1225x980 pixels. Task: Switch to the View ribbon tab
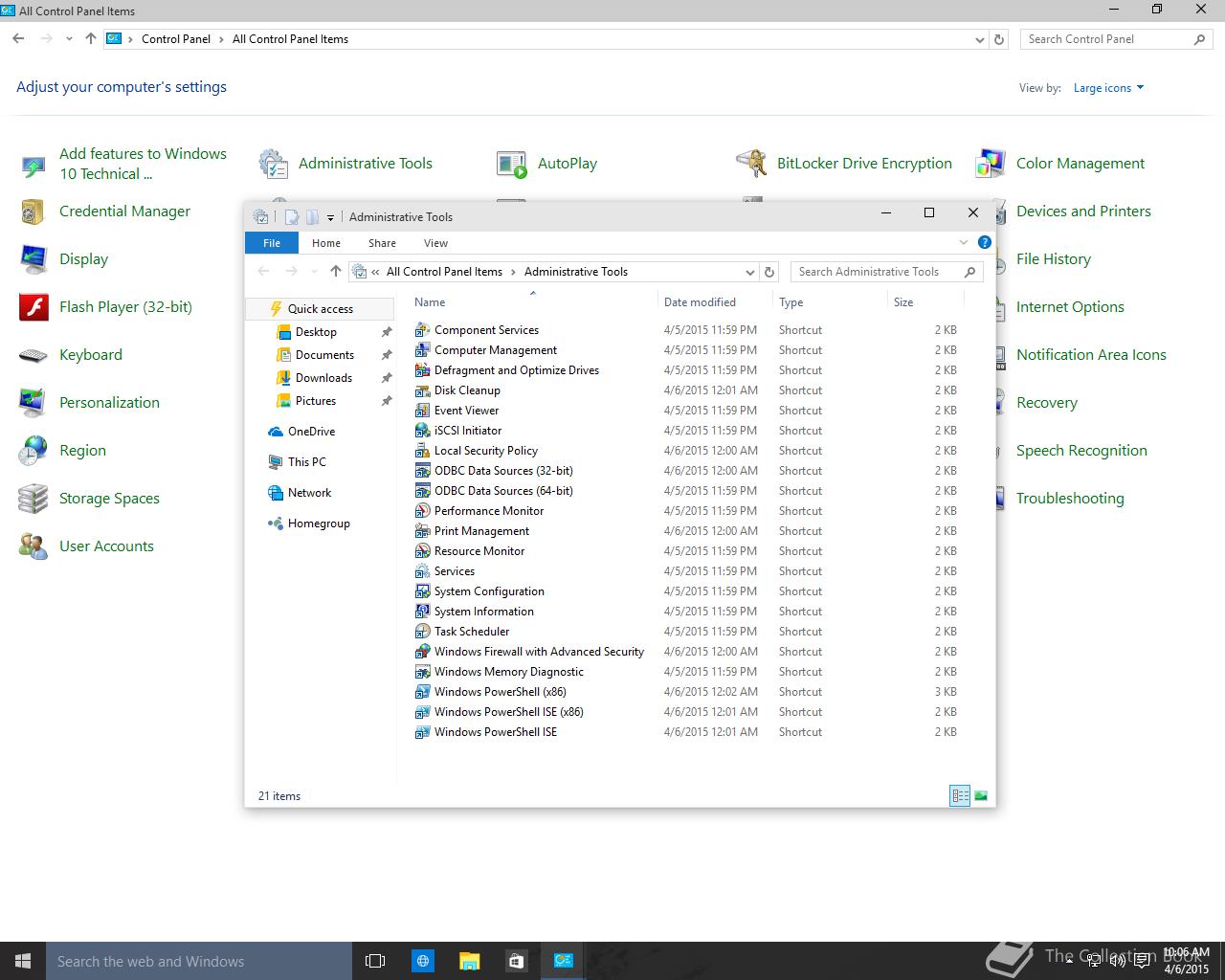click(x=435, y=243)
